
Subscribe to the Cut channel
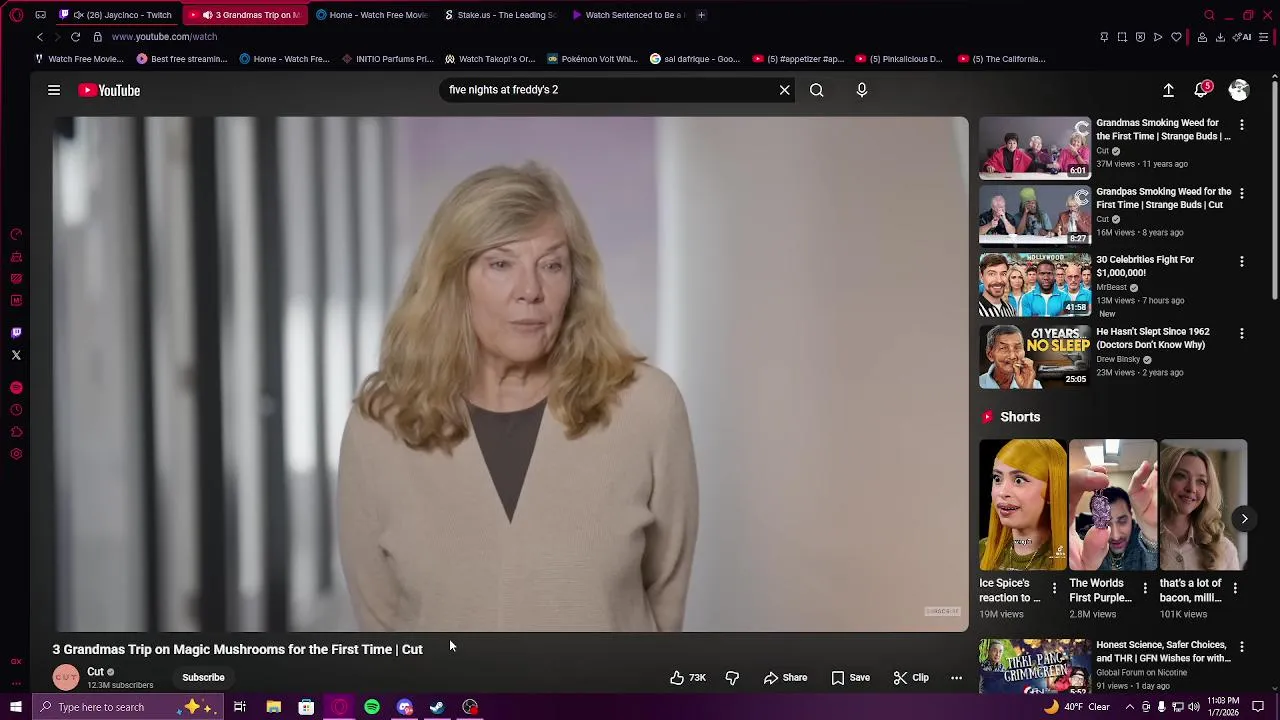coord(203,678)
